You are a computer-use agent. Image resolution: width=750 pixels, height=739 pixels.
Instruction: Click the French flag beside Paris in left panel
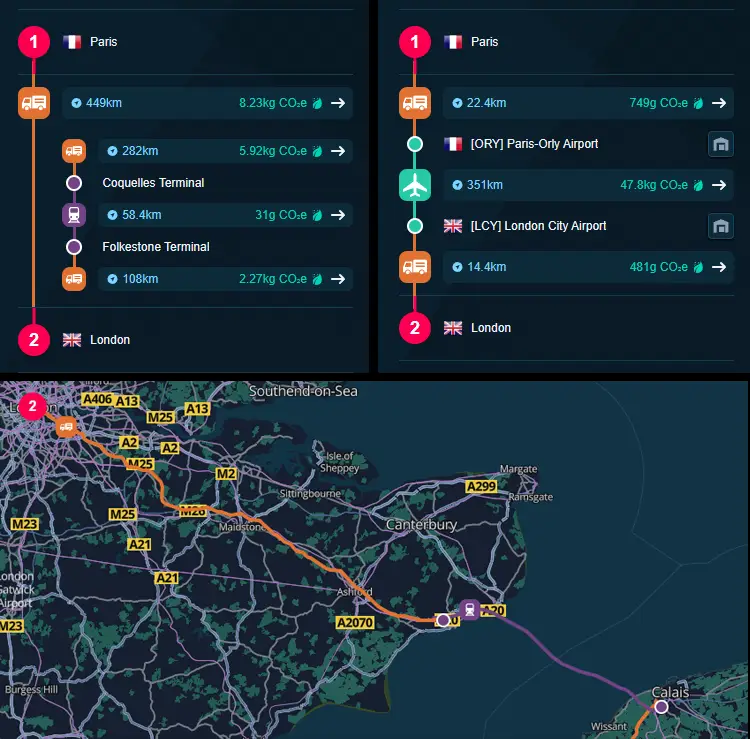coord(72,42)
